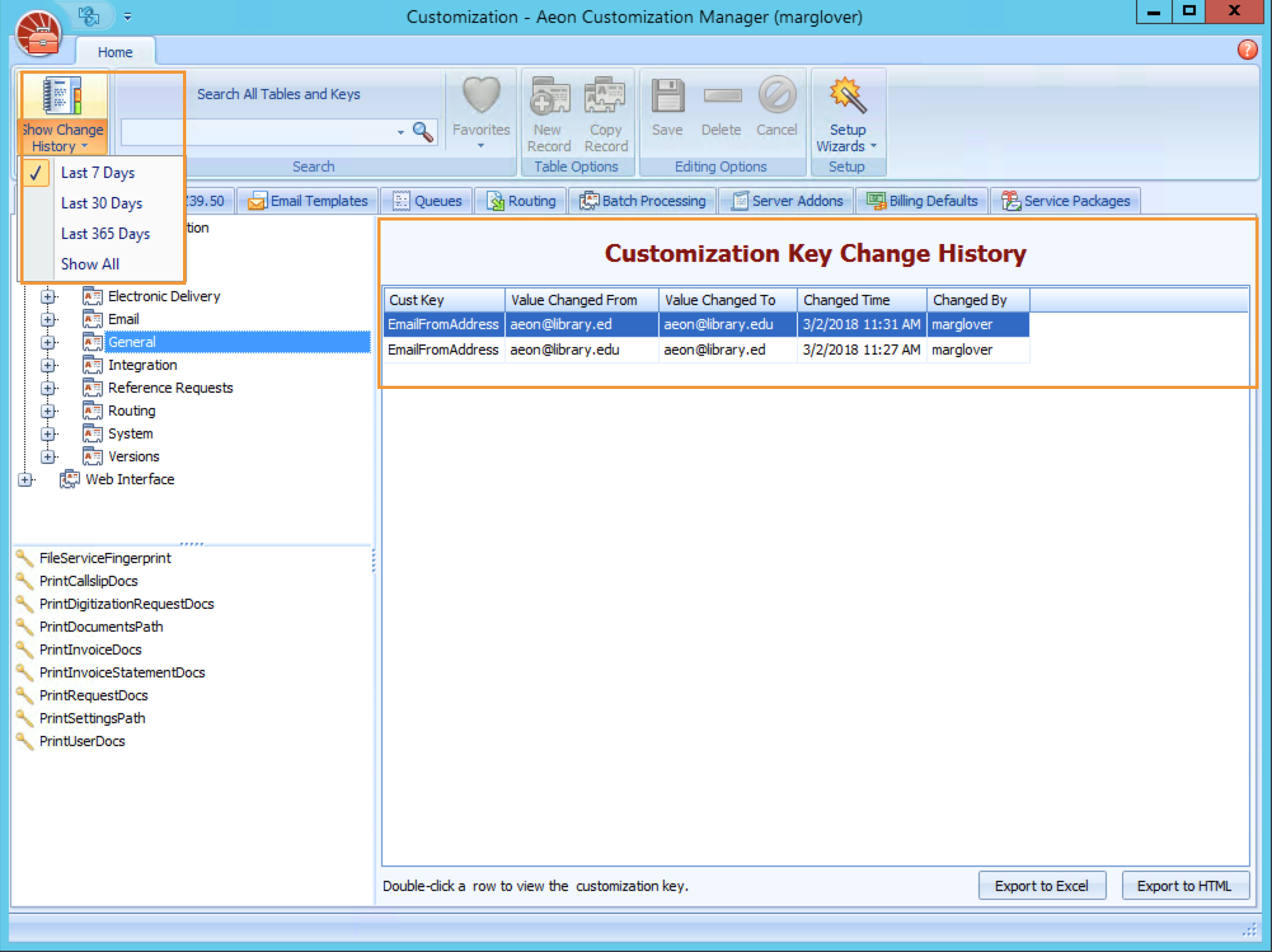Select the Home ribbon tab
This screenshot has height=952, width=1272.
115,52
